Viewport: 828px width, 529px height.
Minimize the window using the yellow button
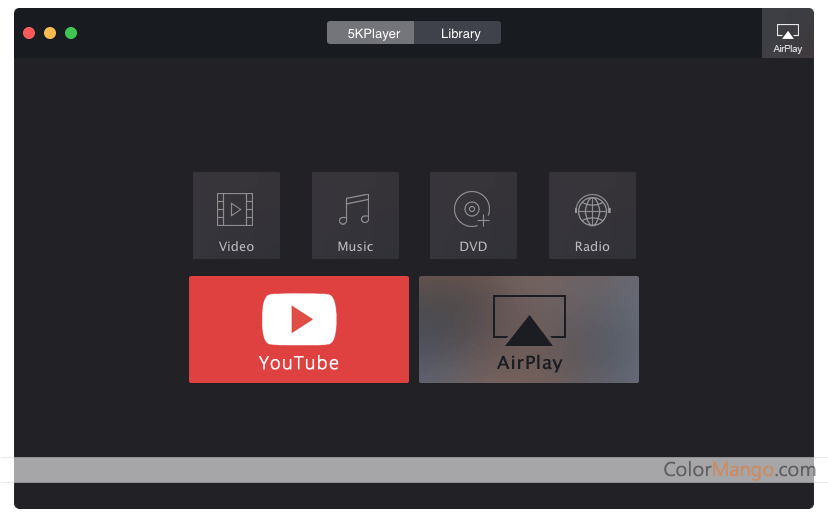[50, 33]
